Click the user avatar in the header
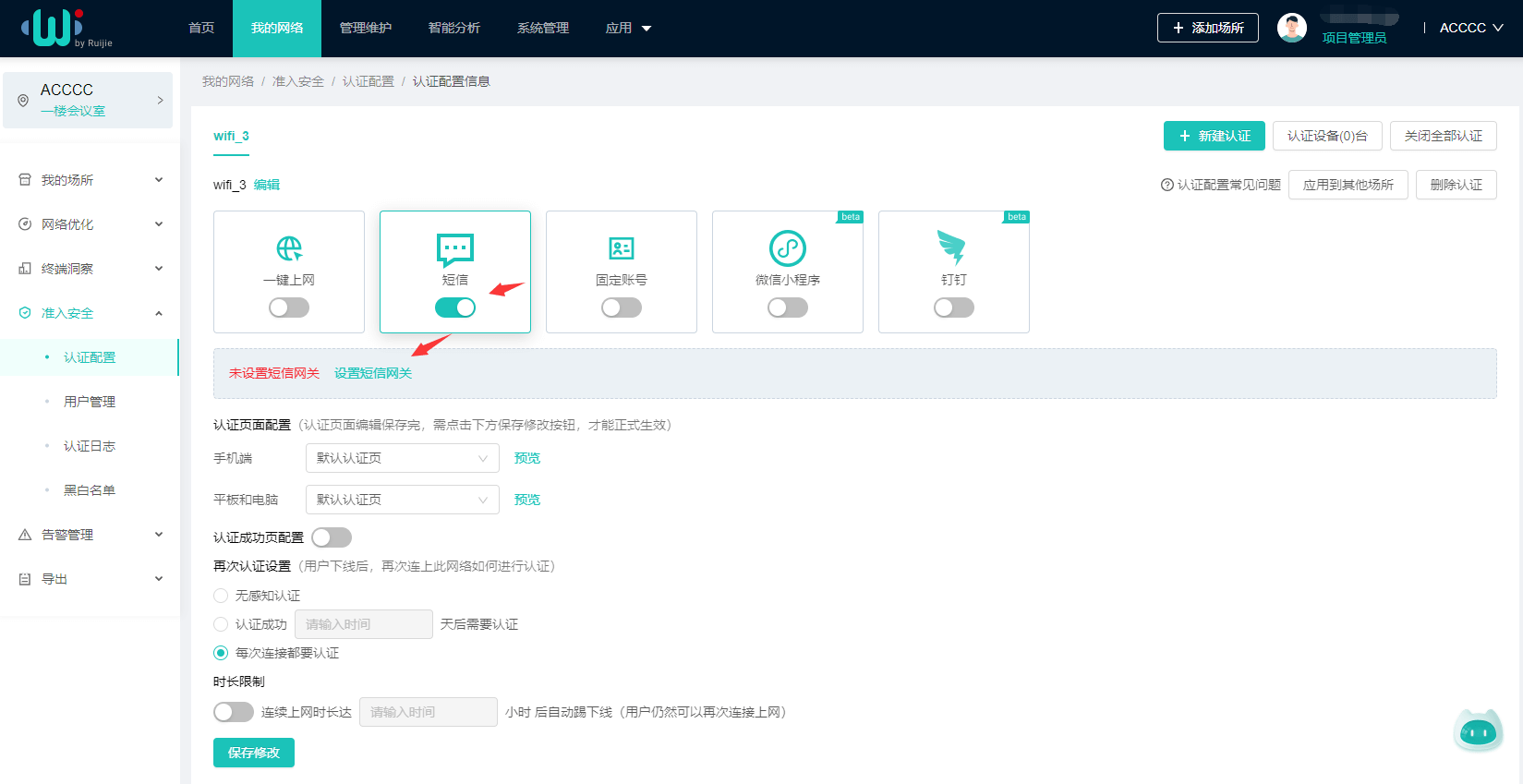This screenshot has width=1523, height=784. pos(1291,28)
